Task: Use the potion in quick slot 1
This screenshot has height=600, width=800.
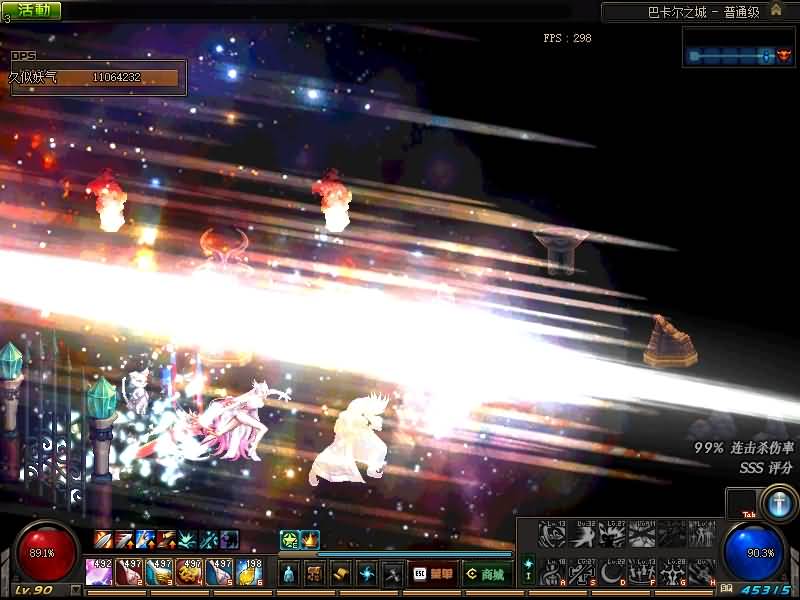Action: (x=100, y=571)
